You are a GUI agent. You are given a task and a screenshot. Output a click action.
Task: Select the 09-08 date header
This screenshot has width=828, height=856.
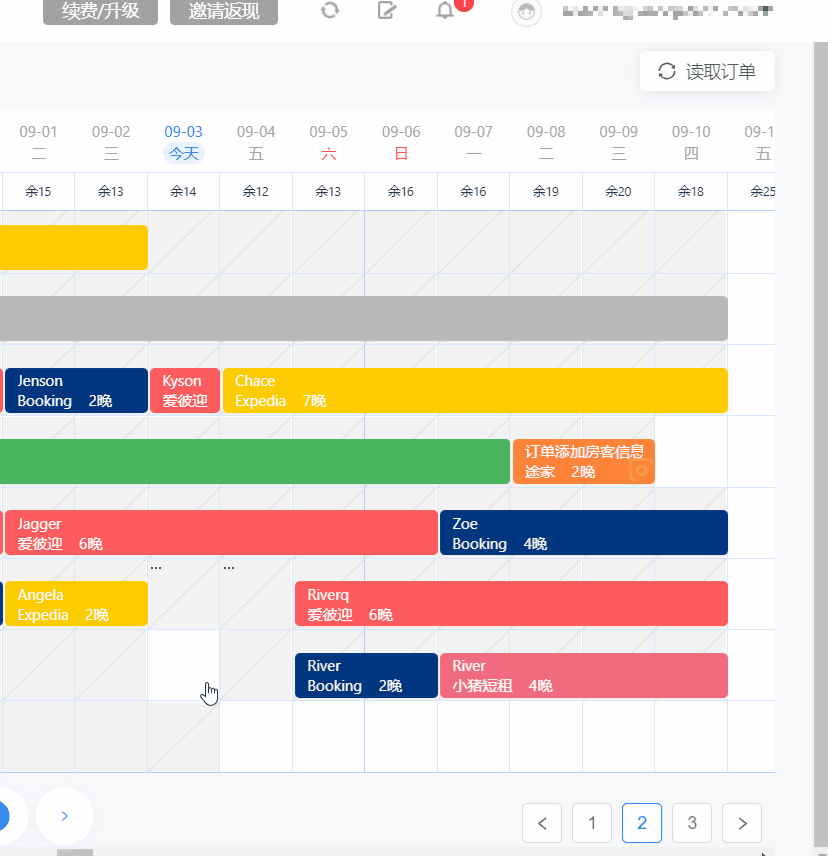546,142
